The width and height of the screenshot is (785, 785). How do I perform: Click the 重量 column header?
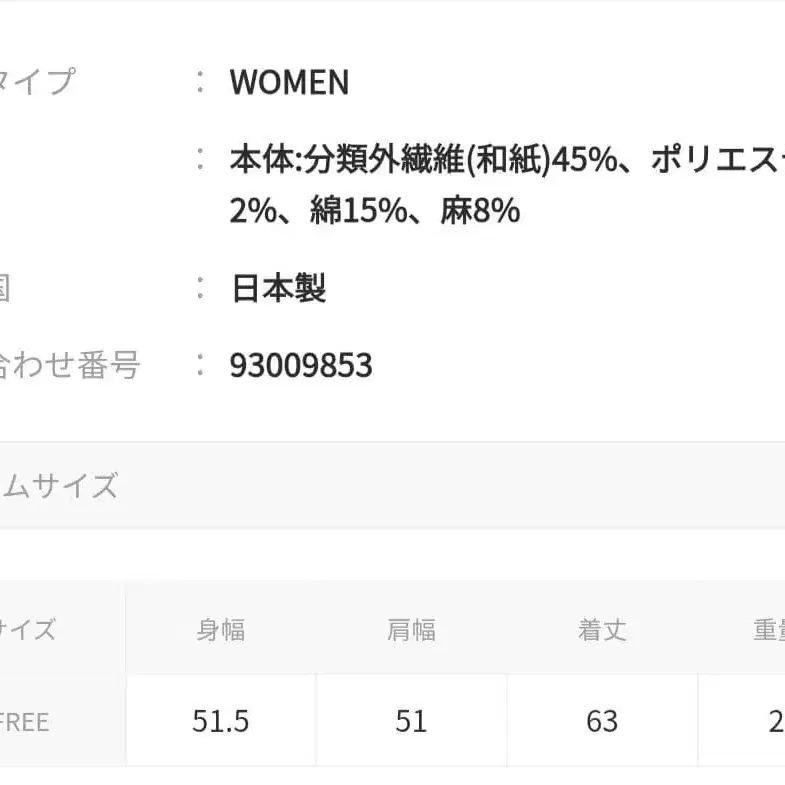point(768,630)
